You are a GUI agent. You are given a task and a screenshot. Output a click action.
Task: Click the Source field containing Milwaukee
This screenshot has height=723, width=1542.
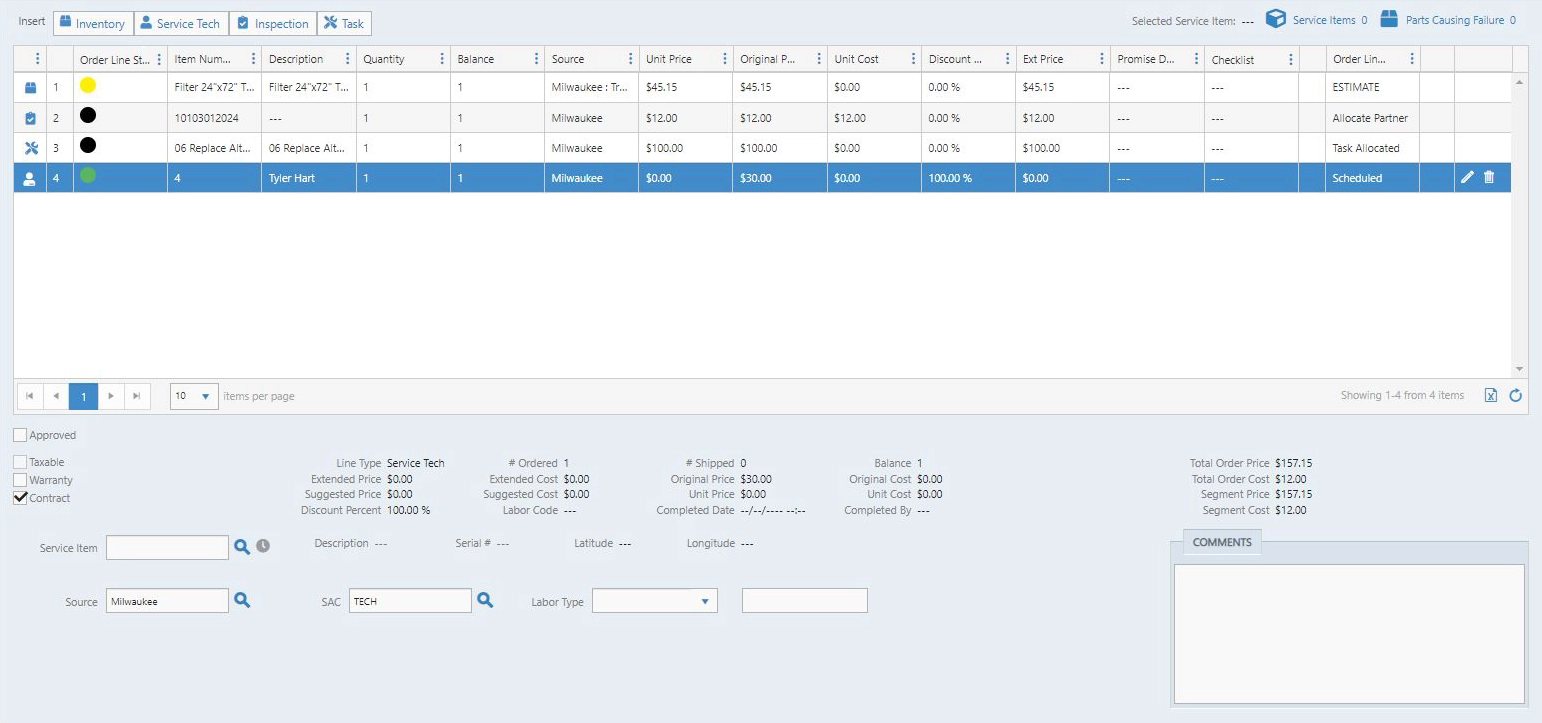tap(167, 601)
